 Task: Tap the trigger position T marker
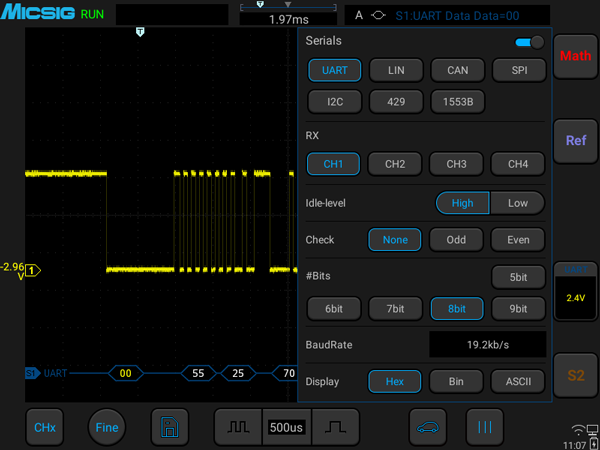[x=140, y=32]
